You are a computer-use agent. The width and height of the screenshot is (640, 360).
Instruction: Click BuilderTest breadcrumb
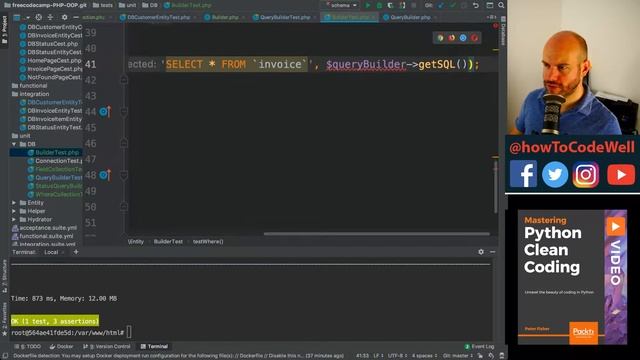click(x=168, y=242)
